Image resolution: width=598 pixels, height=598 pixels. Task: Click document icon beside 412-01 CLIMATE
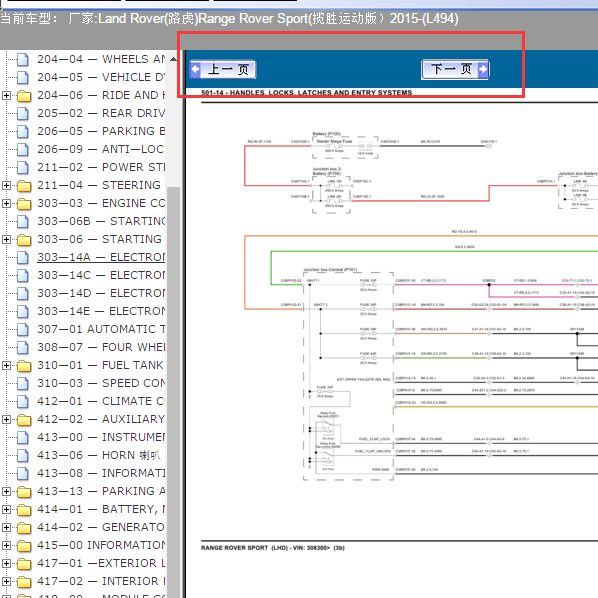tap(23, 402)
